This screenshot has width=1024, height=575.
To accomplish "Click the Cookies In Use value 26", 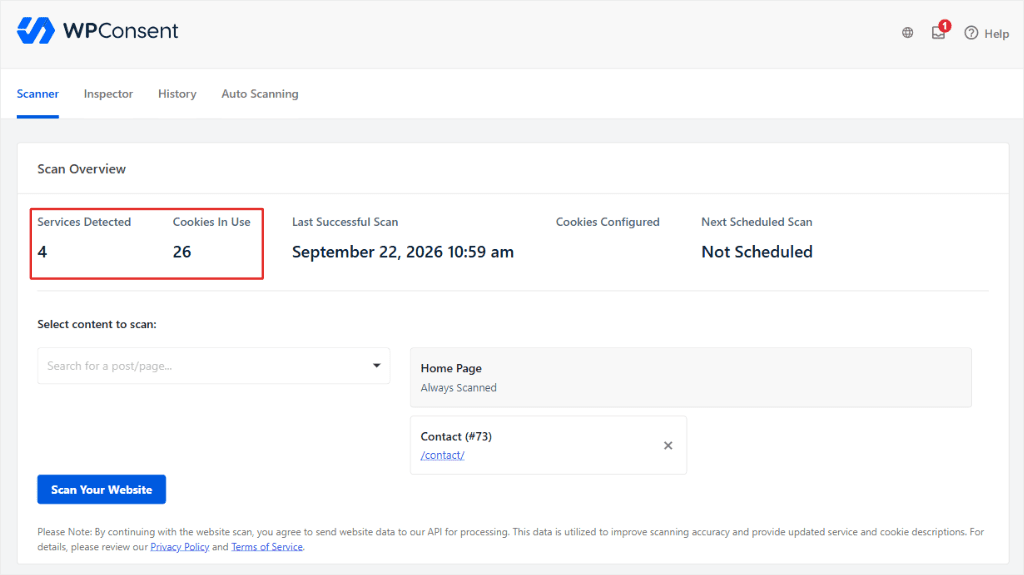I will coord(182,252).
